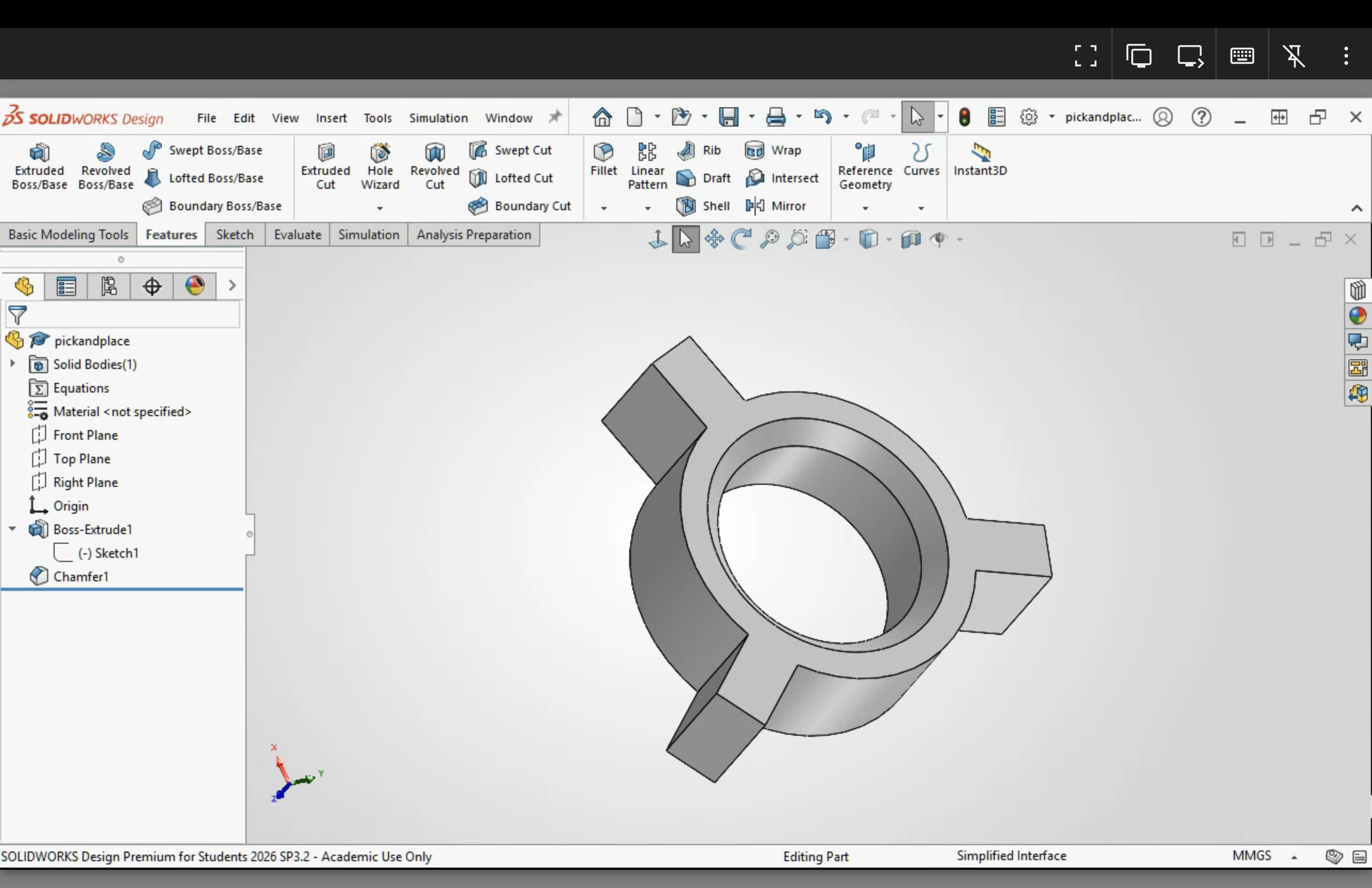Click the Swept Boss/Base tool
Viewport: 1372px width, 888px height.
tap(202, 150)
